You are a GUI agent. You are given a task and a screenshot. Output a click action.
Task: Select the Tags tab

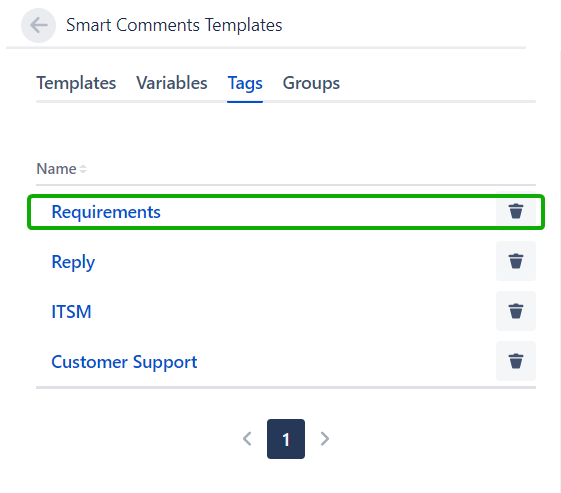point(245,84)
